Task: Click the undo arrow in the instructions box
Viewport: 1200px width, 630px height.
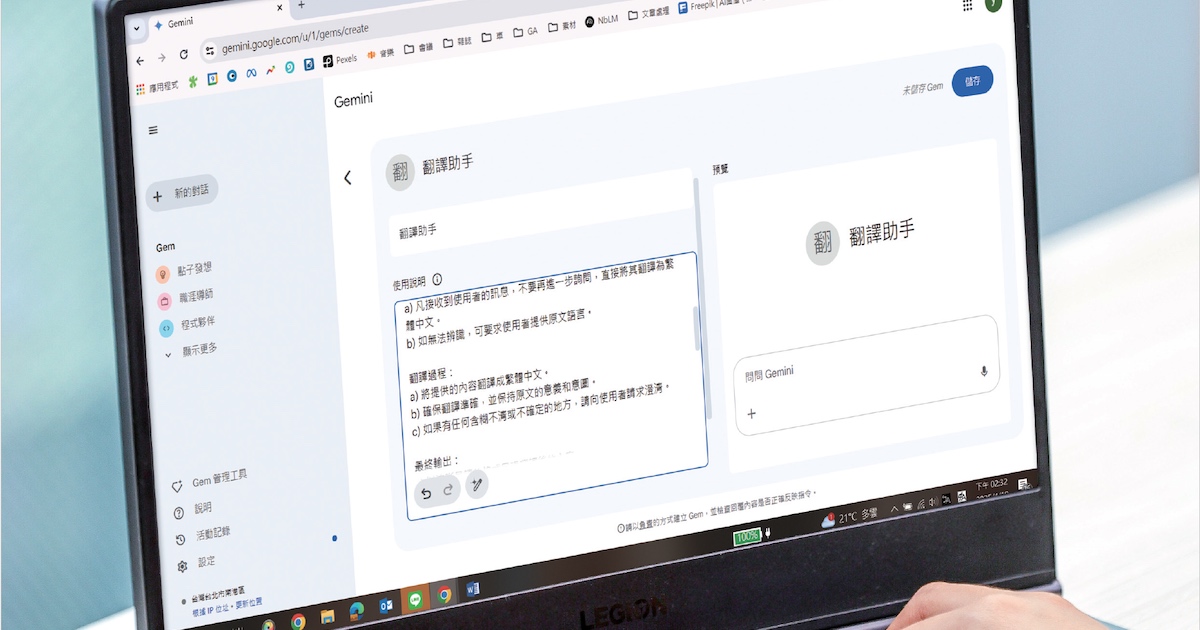Action: [426, 492]
